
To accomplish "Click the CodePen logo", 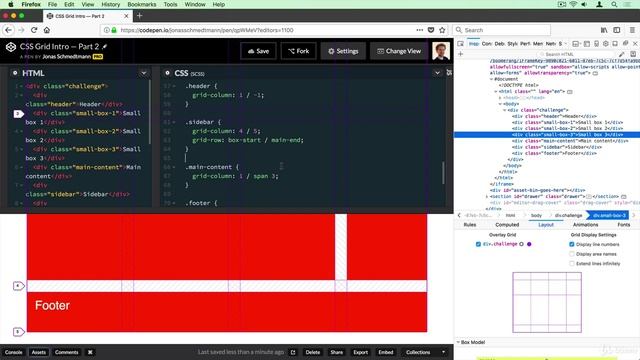I will 11,47.
